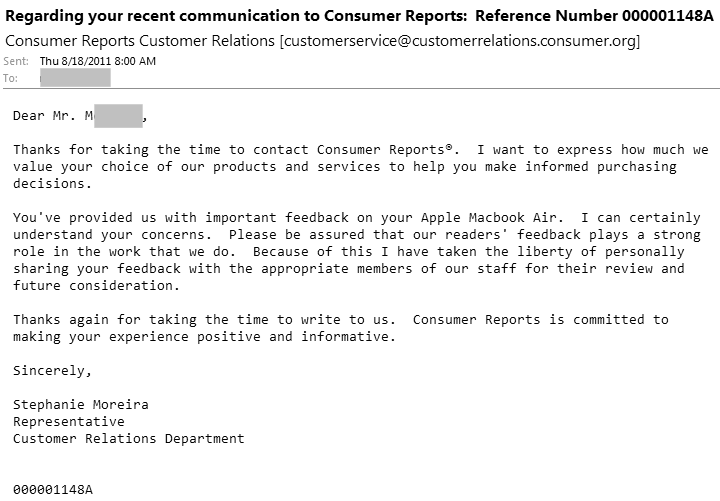Click the registered trademark symbol after Consumer Reports

click(450, 149)
